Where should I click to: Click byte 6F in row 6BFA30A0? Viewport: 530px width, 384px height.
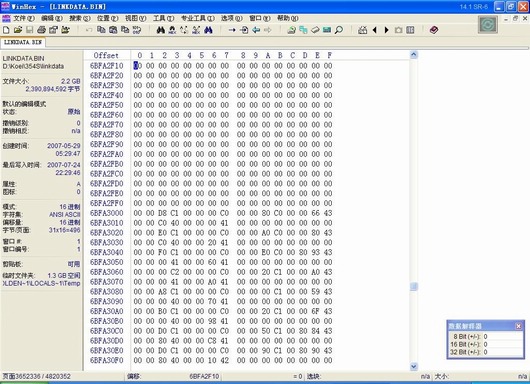(x=315, y=311)
